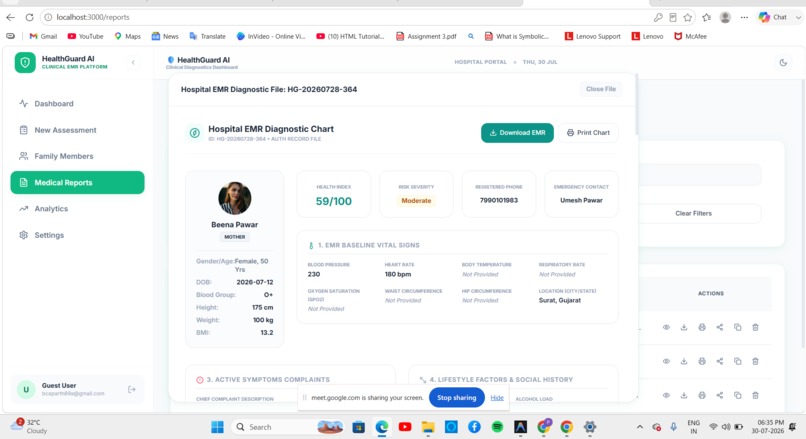
Task: Open the weather widget showing 32°C
Action: click(x=30, y=427)
